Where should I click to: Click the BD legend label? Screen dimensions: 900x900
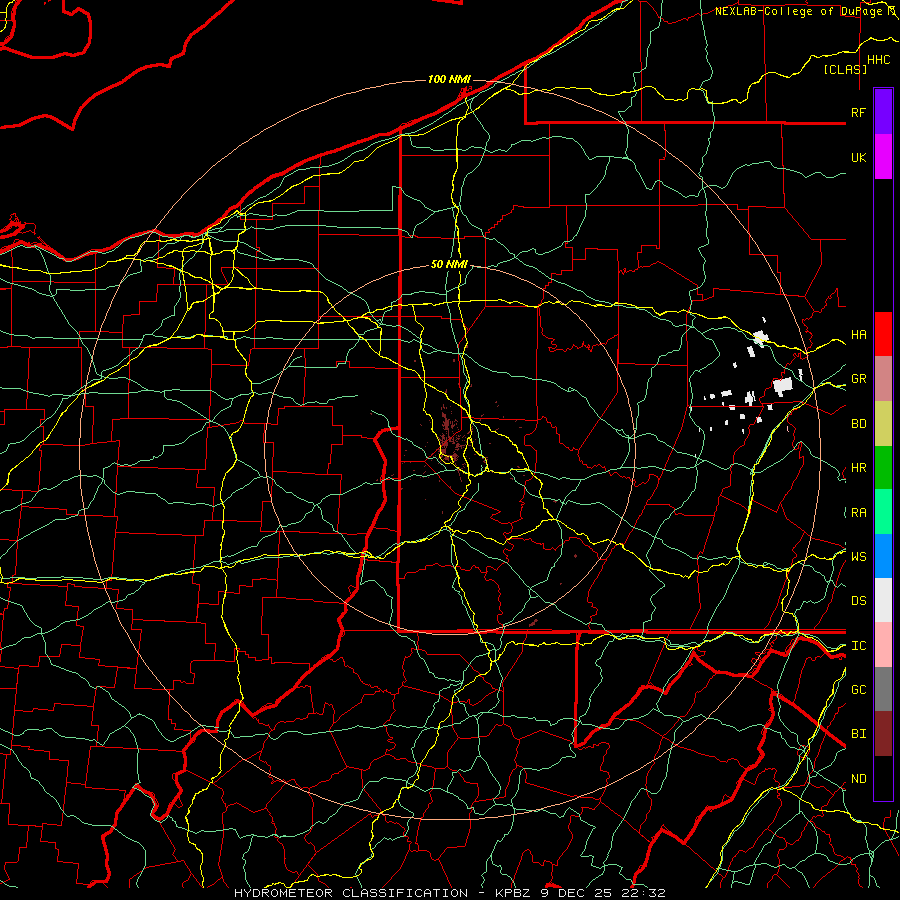[x=859, y=424]
